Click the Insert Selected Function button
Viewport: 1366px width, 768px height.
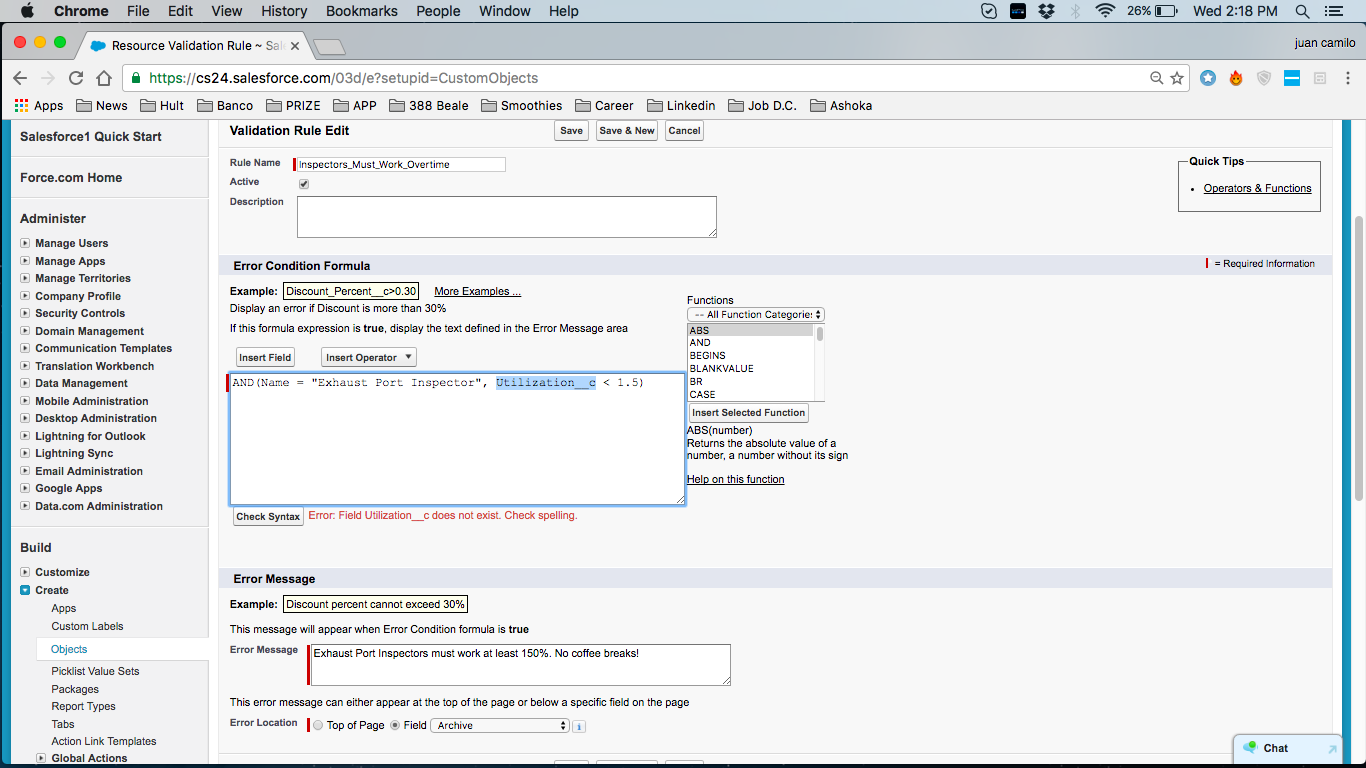[748, 413]
